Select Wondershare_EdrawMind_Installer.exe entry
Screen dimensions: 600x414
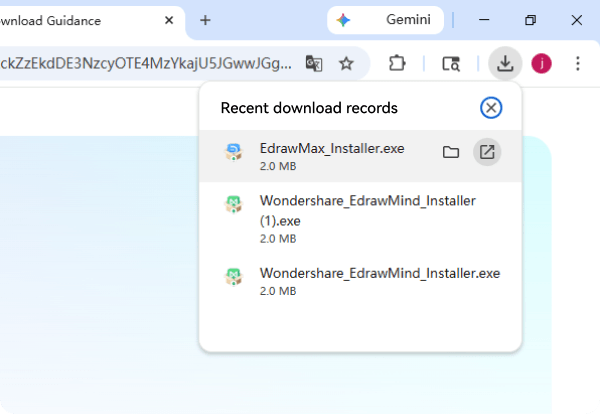[360, 281]
